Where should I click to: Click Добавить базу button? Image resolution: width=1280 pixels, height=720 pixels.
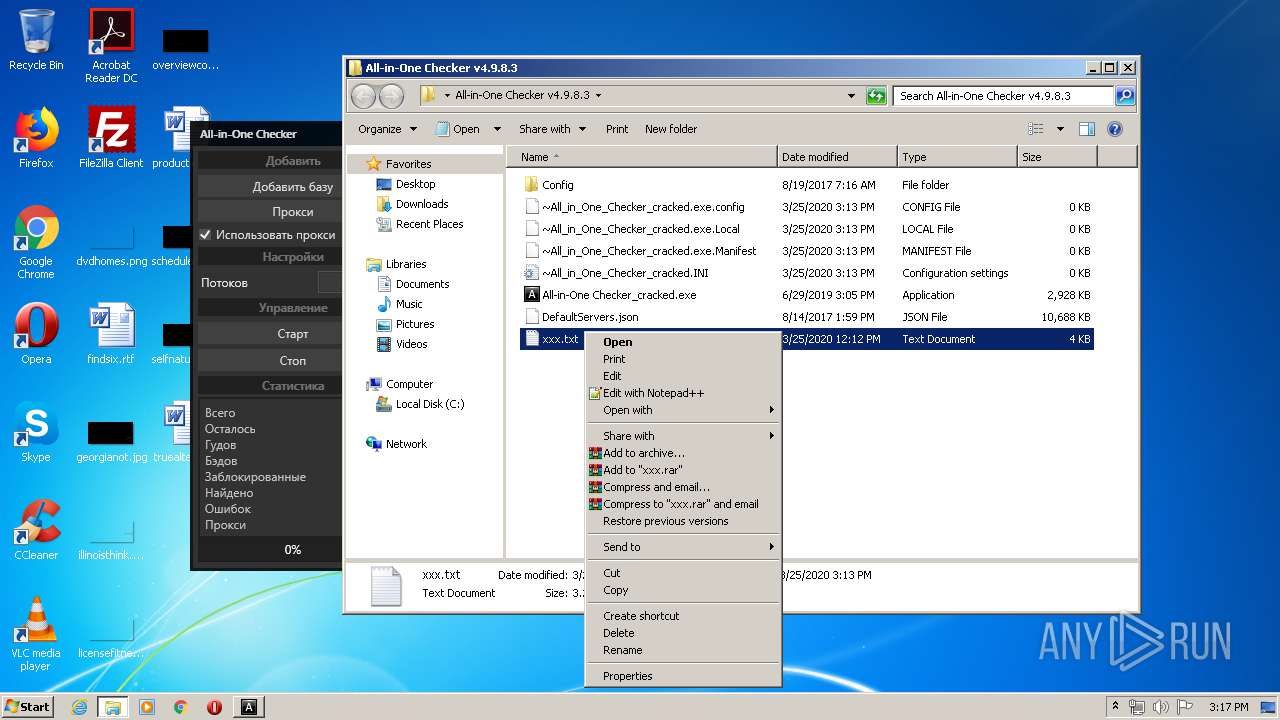coord(270,186)
